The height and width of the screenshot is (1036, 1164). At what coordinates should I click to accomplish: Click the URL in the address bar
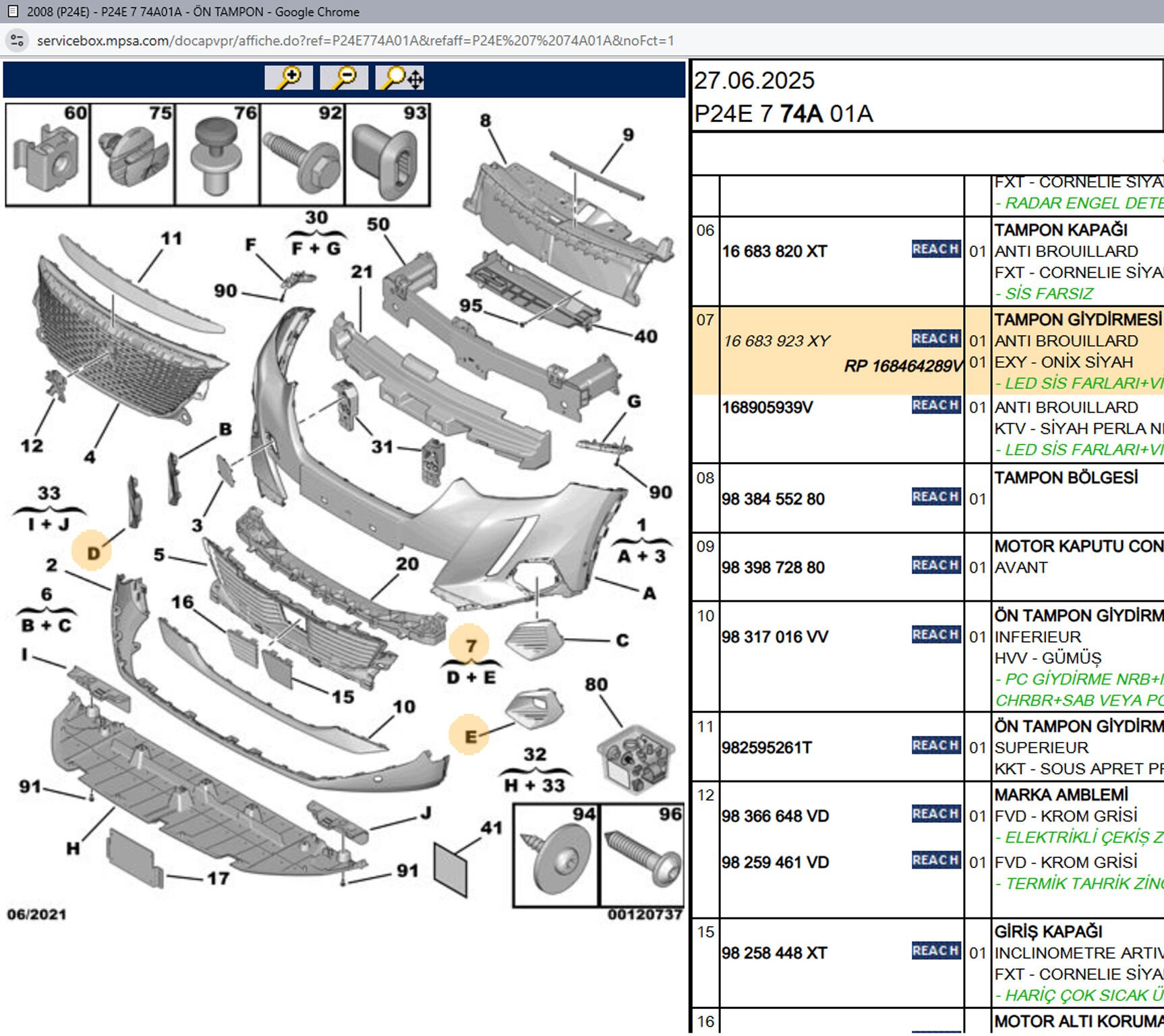[355, 40]
